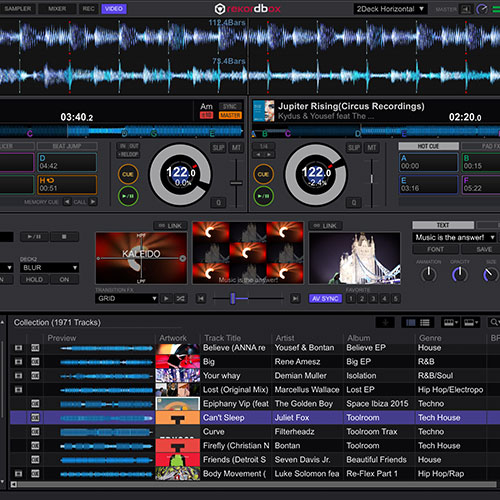
Task: Switch to track list view icon
Action: coord(425,322)
